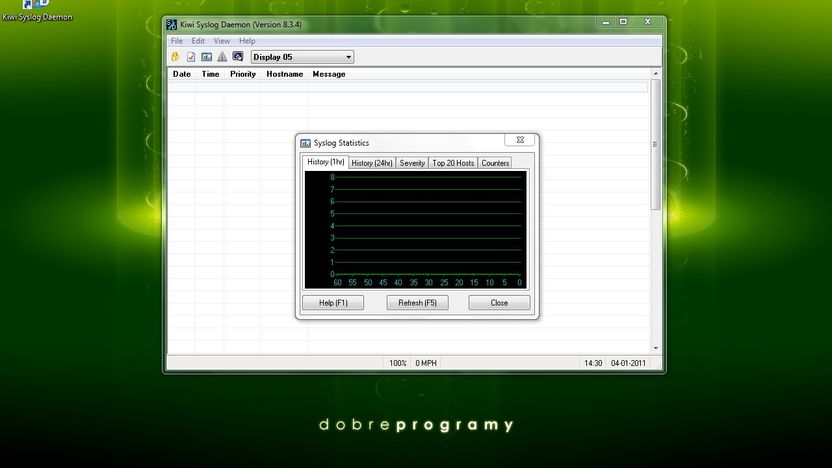Switch to the History (24hr) tab

tap(372, 163)
